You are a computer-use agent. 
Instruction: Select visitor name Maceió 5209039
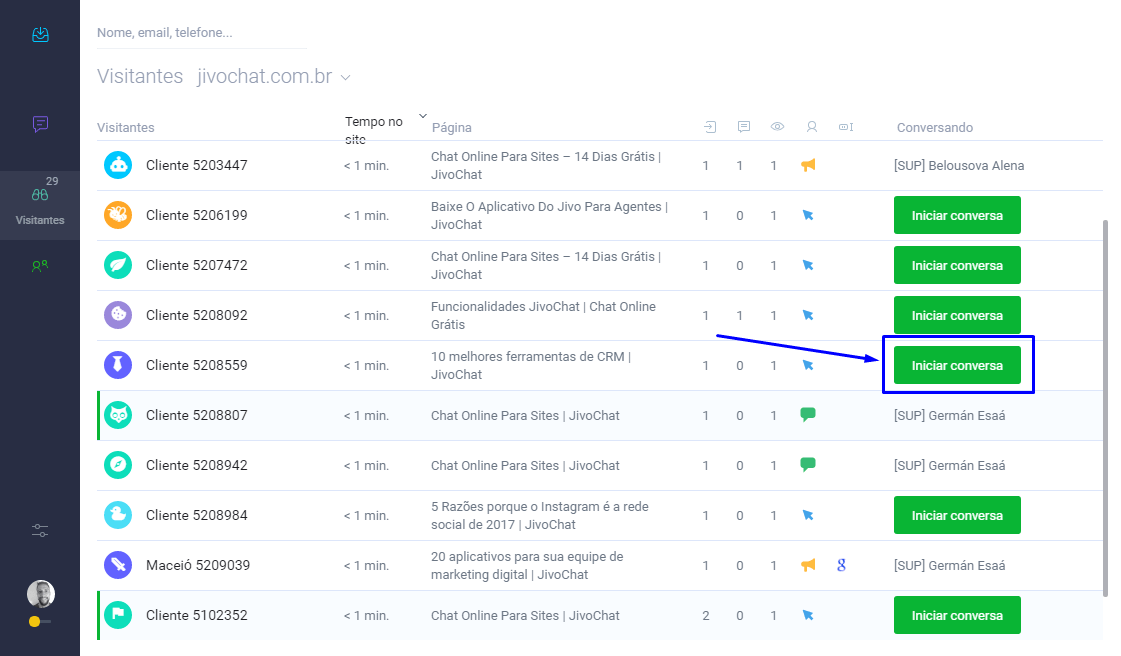pyautogui.click(x=198, y=565)
